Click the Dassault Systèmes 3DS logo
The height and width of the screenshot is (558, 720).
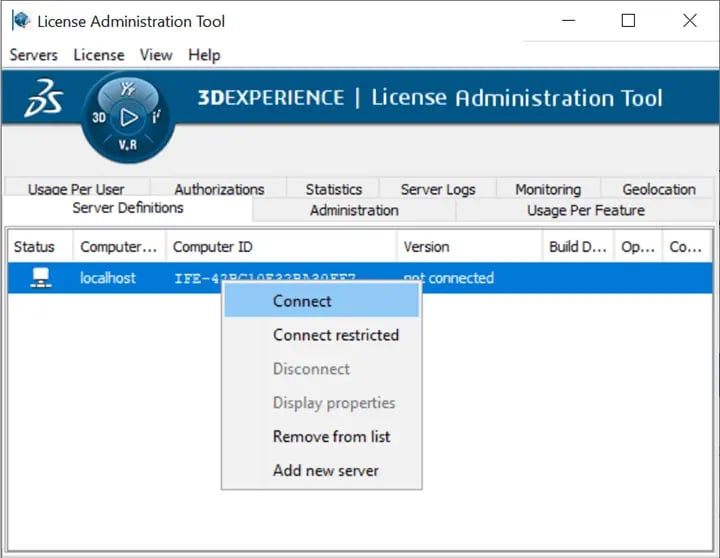click(x=44, y=98)
